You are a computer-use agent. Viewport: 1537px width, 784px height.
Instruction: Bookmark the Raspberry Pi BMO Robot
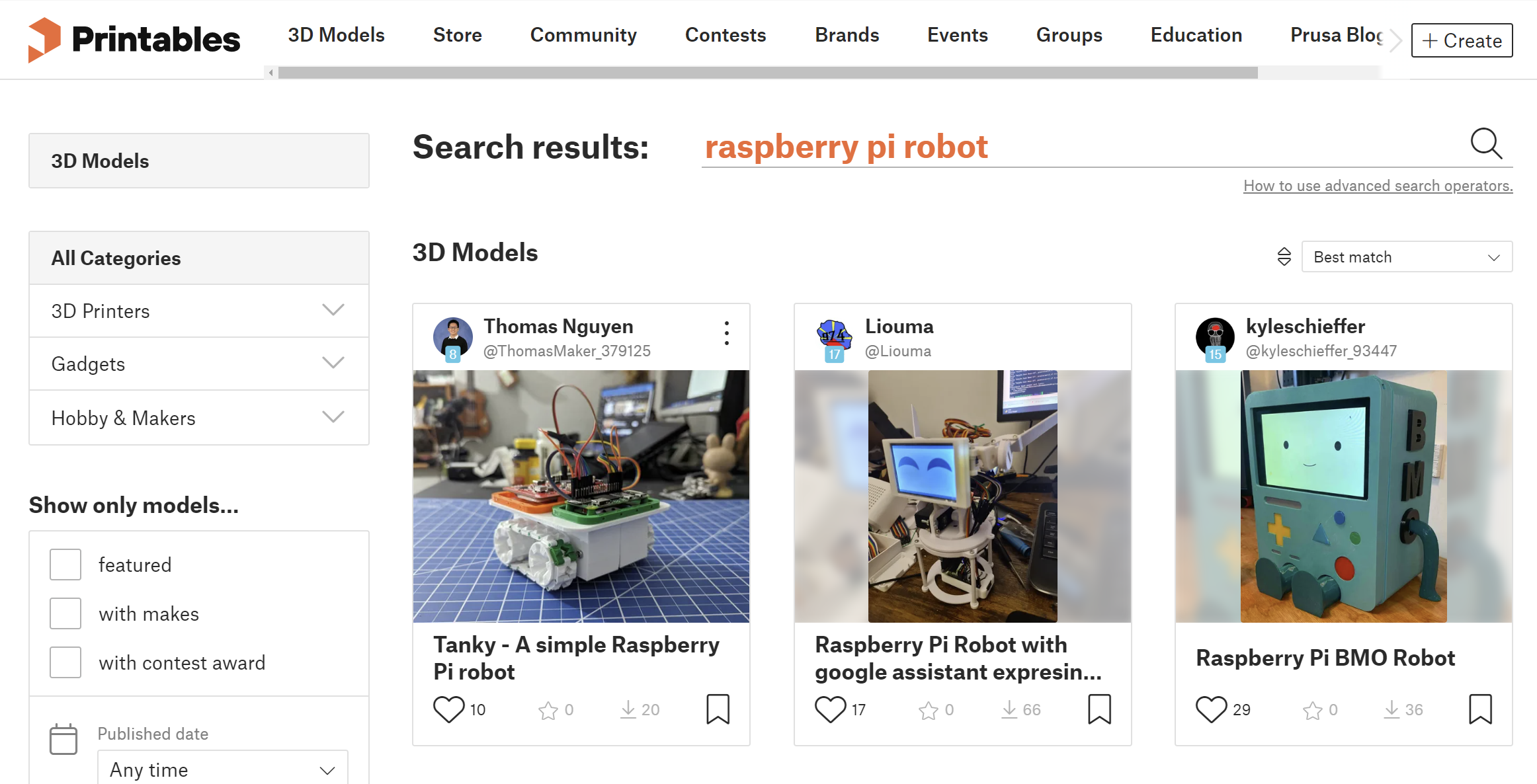tap(1480, 709)
